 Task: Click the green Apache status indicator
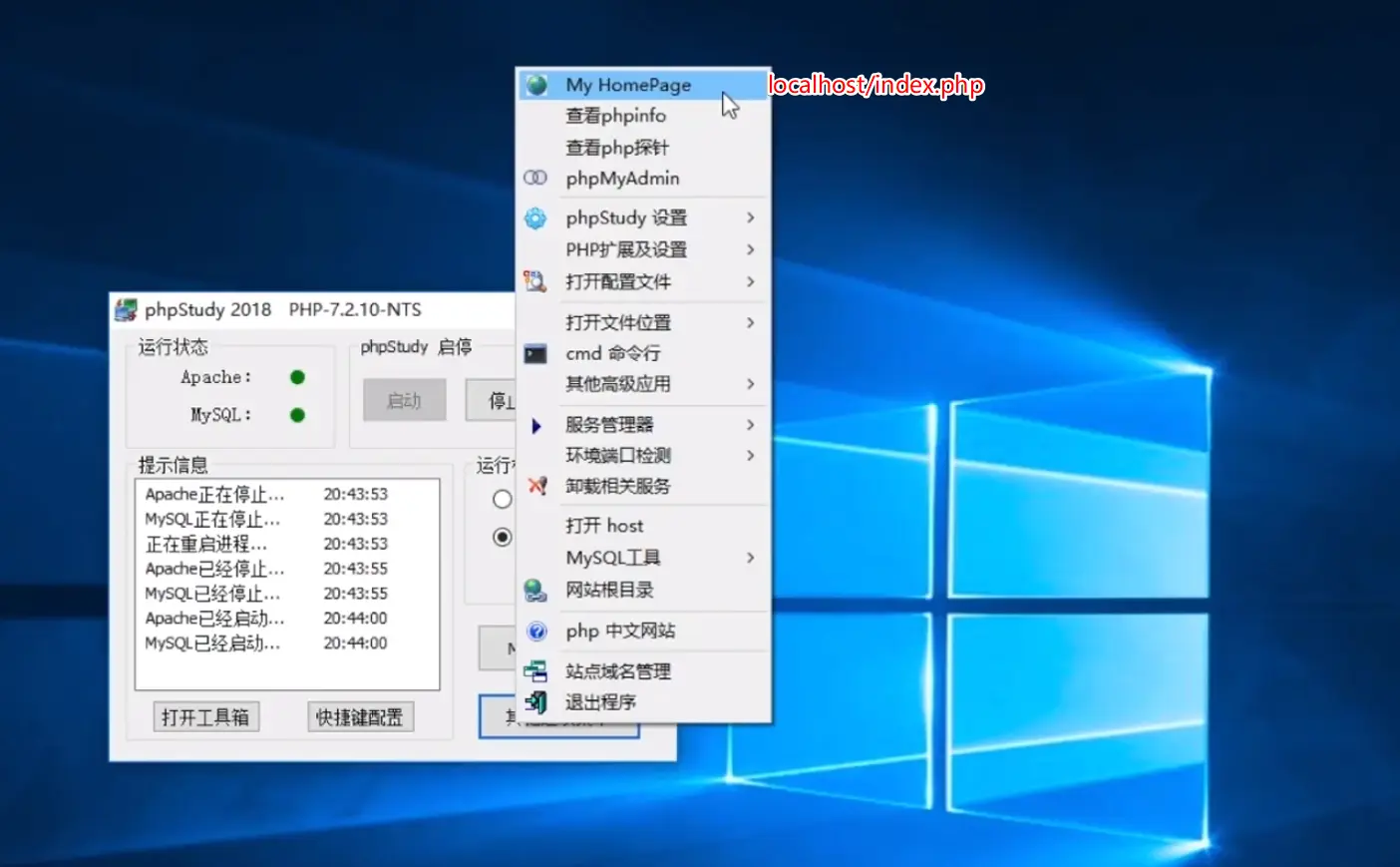point(297,377)
